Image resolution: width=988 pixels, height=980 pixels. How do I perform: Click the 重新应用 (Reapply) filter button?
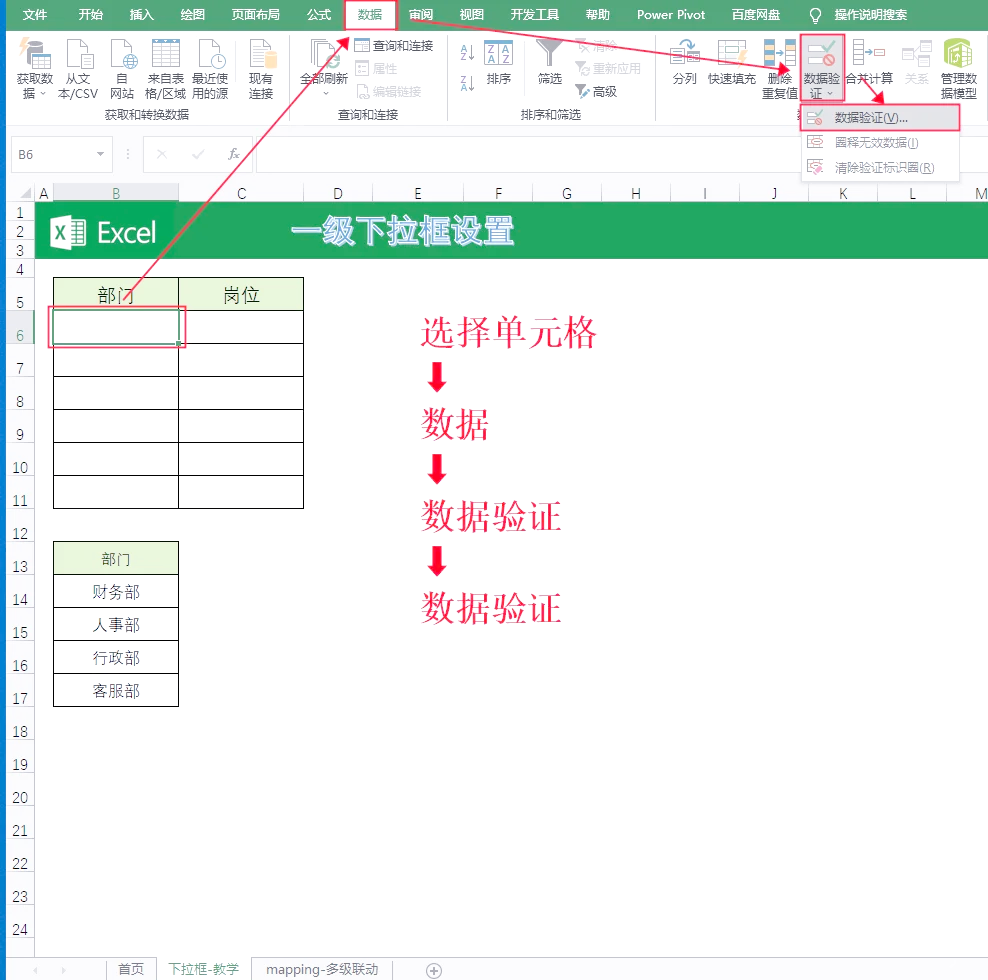tap(608, 69)
